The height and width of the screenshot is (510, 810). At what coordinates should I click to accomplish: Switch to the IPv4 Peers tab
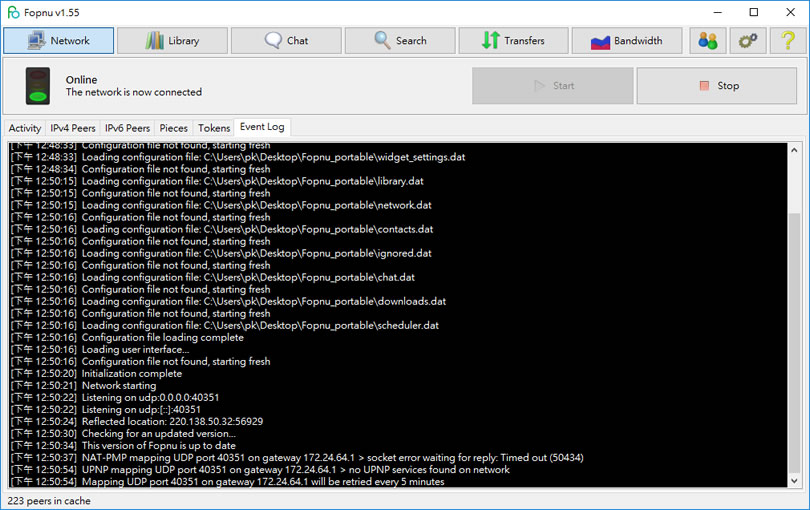pyautogui.click(x=73, y=128)
